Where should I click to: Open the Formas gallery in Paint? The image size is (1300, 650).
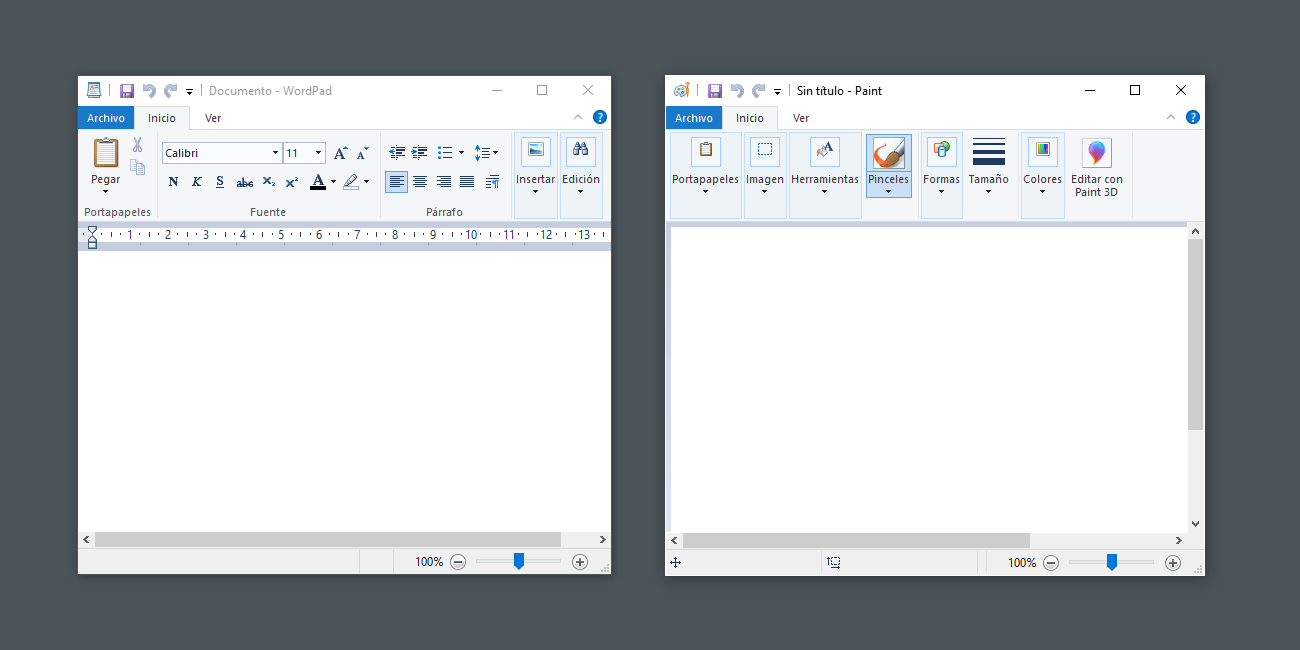941,176
